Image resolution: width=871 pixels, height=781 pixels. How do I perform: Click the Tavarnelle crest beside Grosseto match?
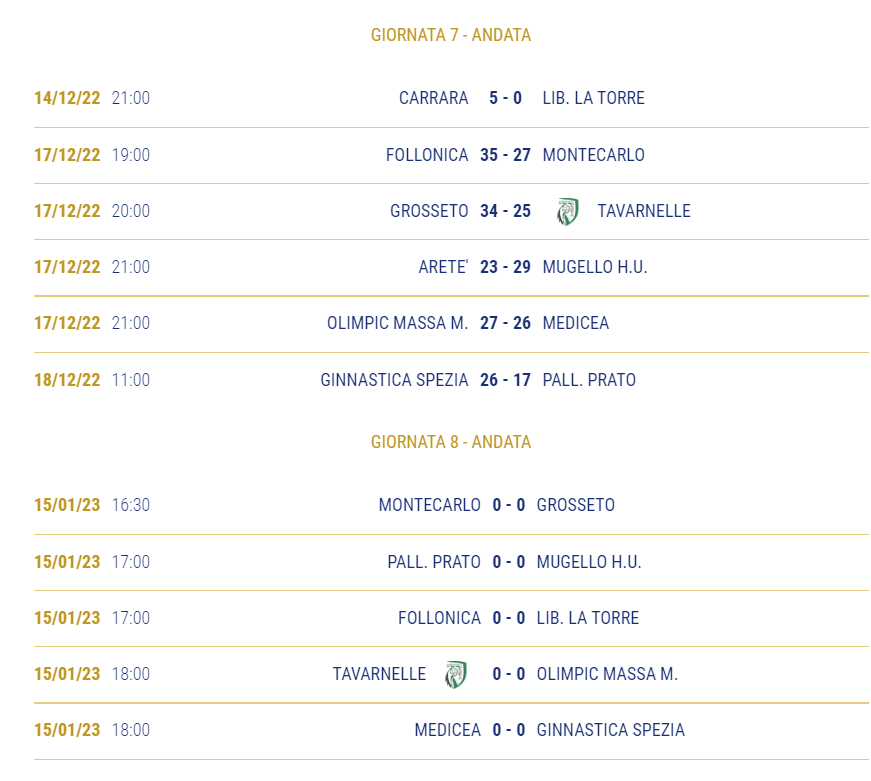tap(568, 212)
